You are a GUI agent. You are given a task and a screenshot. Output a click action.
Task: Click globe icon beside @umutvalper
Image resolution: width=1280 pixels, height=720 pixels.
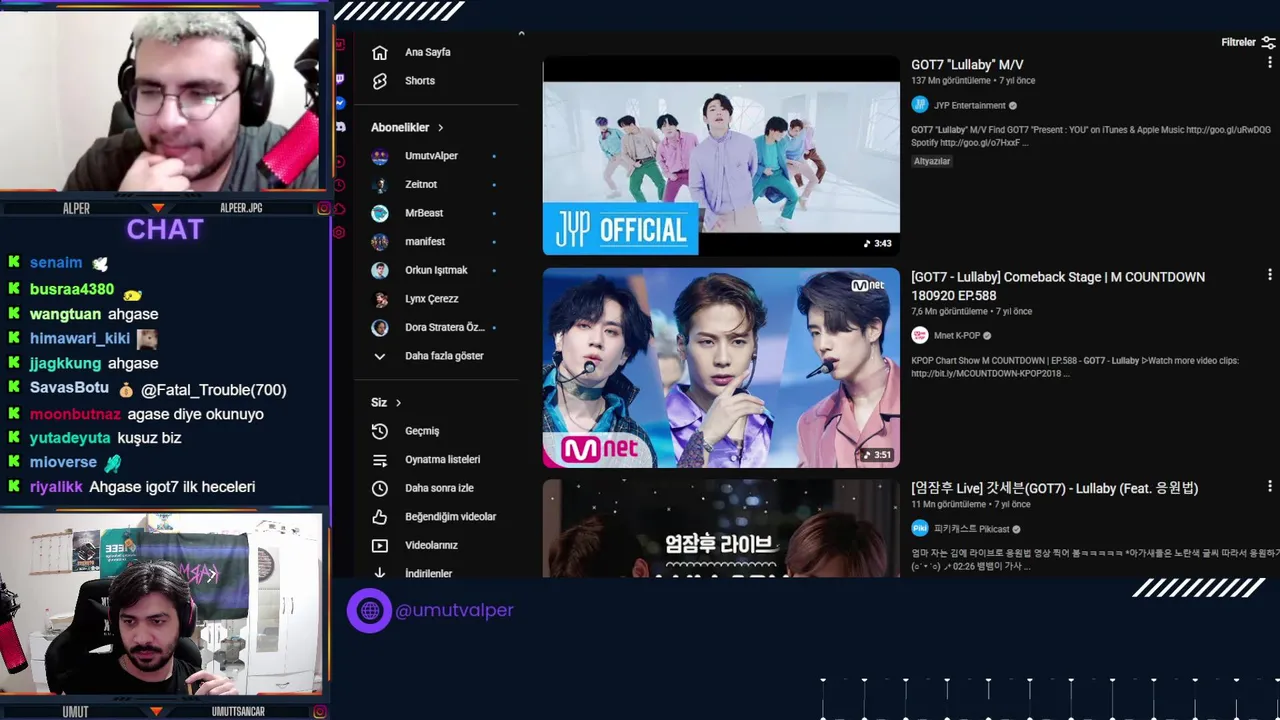[x=369, y=610]
